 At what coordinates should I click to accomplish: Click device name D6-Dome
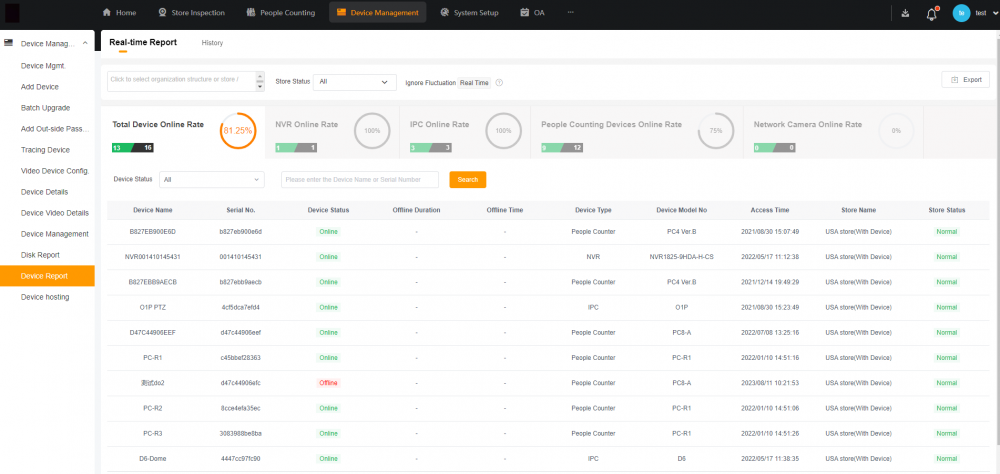[x=152, y=459]
